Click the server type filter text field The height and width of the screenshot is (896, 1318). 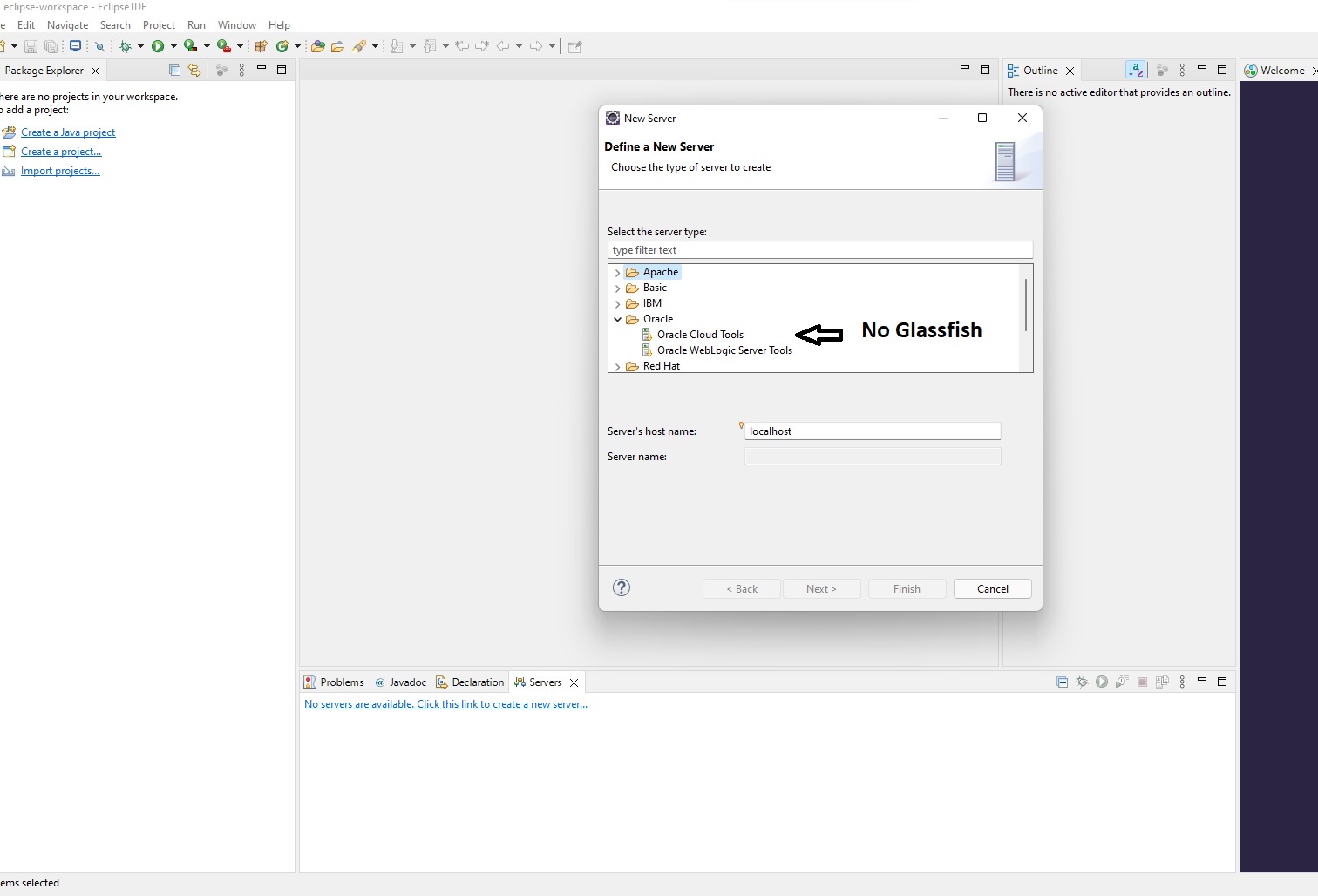click(820, 250)
